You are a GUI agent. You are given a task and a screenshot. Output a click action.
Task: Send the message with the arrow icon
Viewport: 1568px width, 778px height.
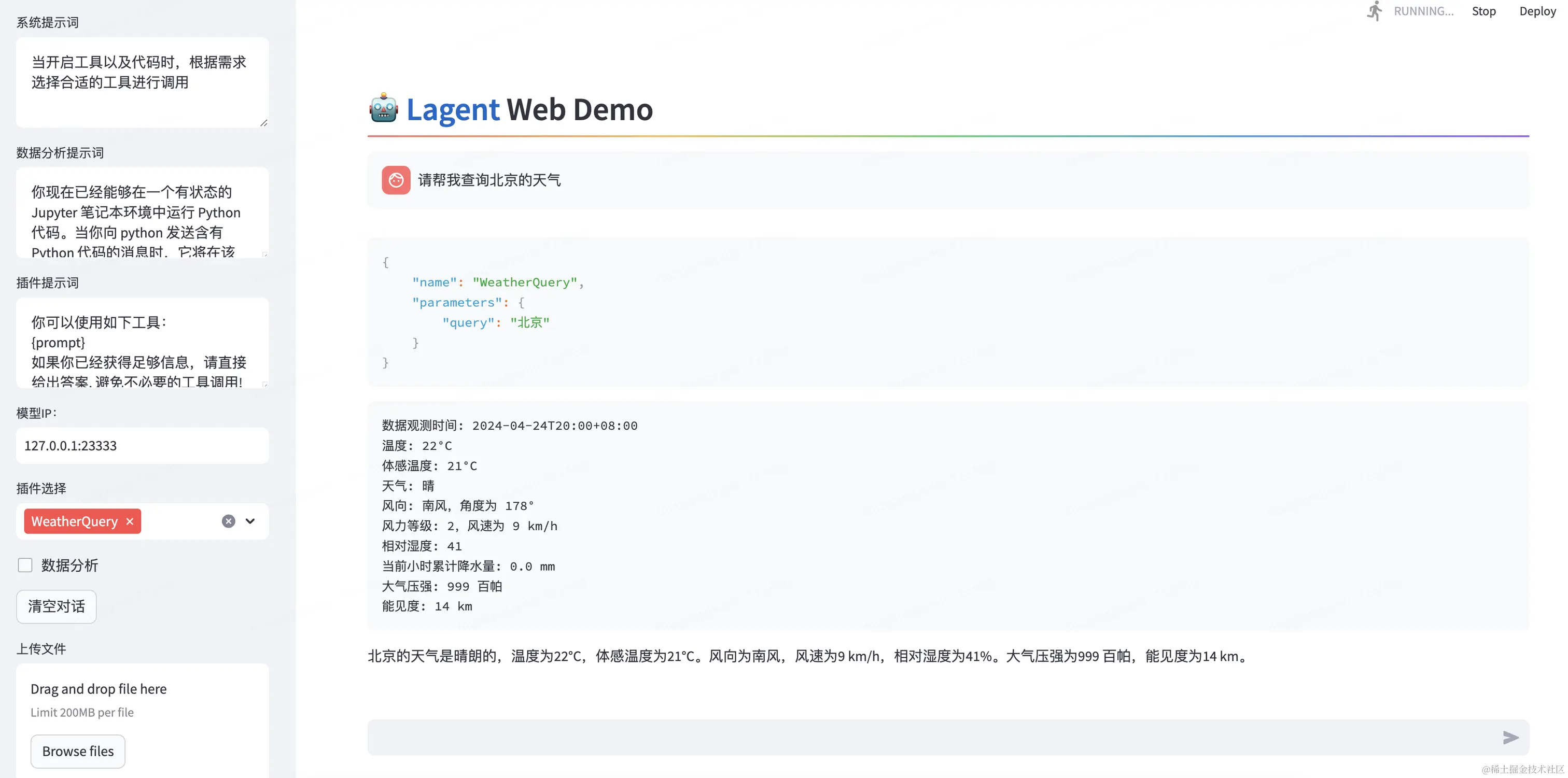pyautogui.click(x=1510, y=737)
